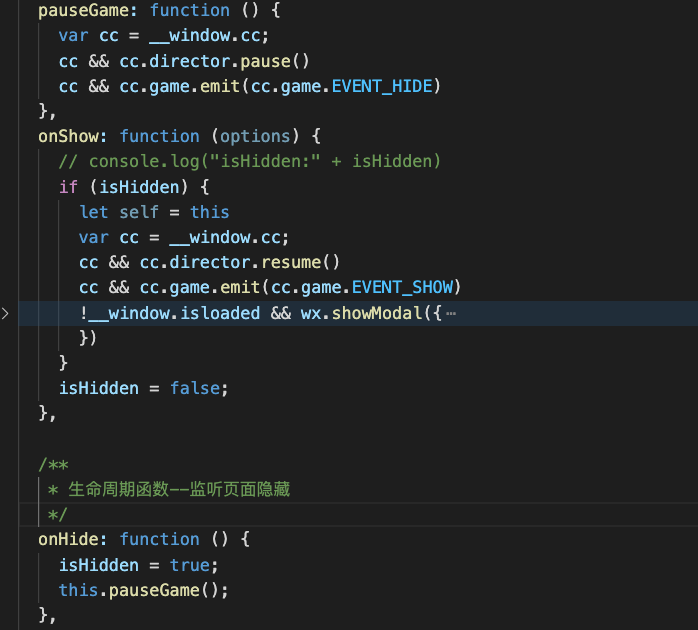
Task: Click '!__window.isloaded' in highlighted line
Action: [170, 313]
